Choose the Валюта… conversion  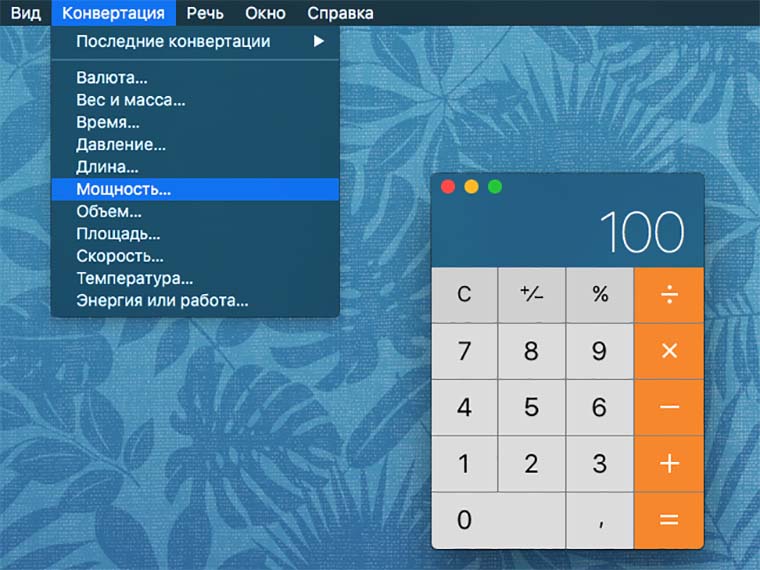(x=195, y=78)
